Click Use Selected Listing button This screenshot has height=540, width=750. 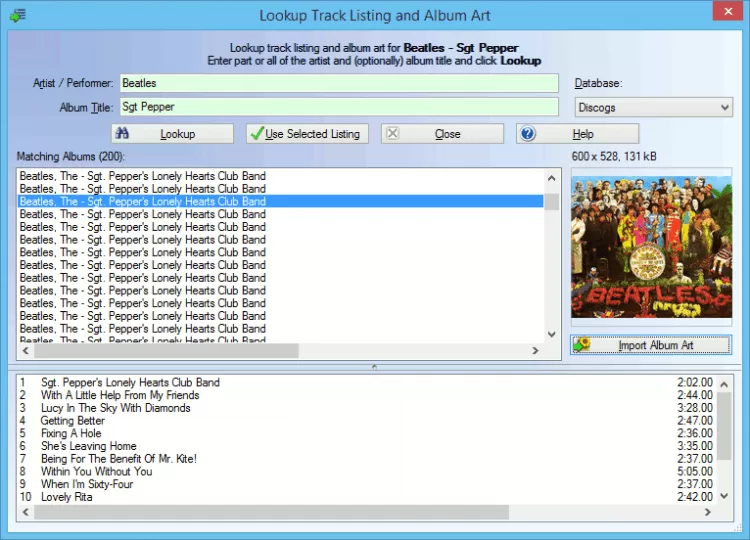coord(307,134)
